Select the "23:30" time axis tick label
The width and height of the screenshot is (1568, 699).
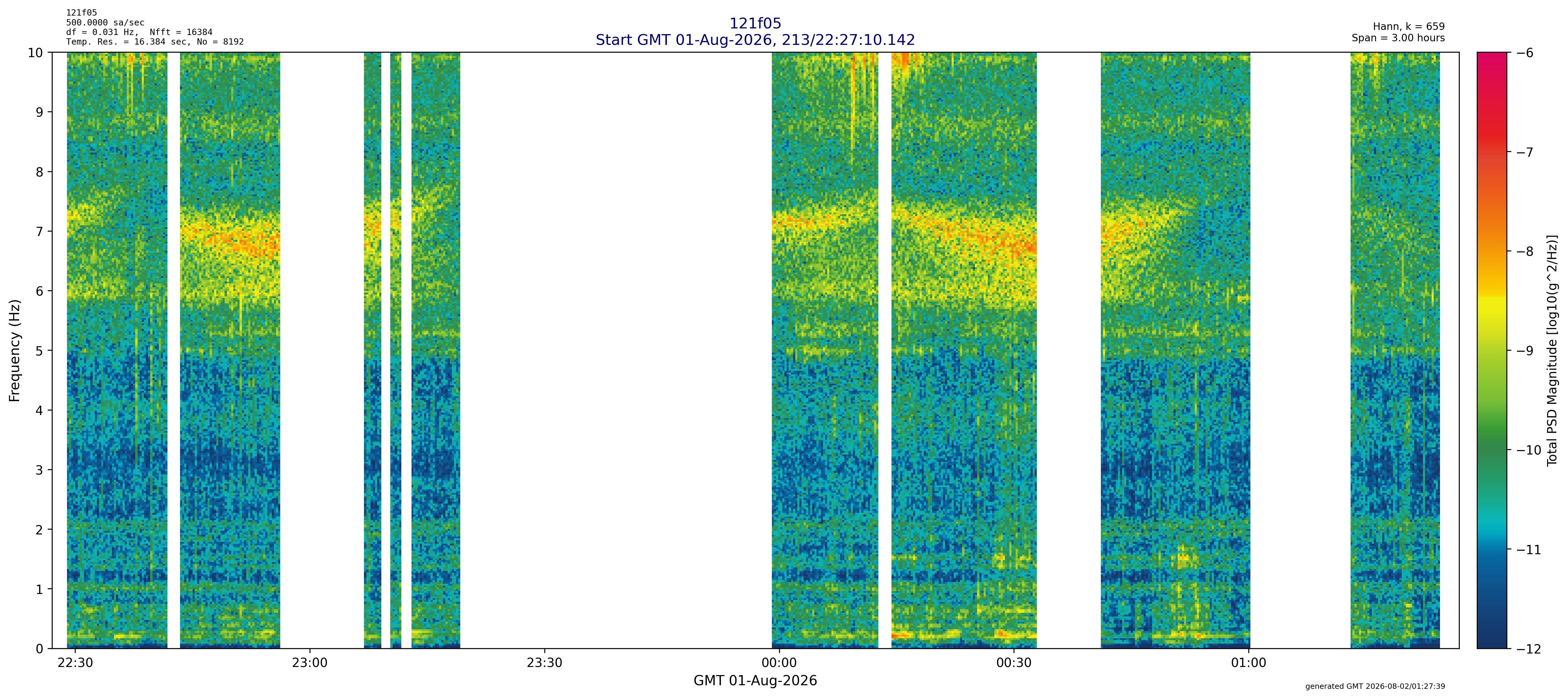click(544, 663)
